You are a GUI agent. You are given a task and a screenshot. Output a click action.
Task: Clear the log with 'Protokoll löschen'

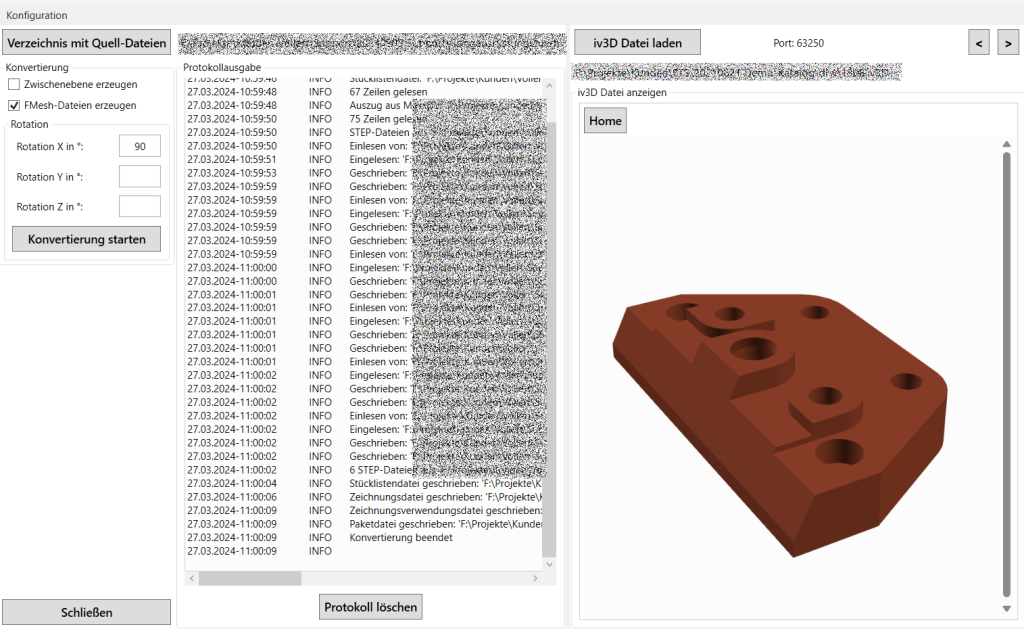(x=371, y=606)
